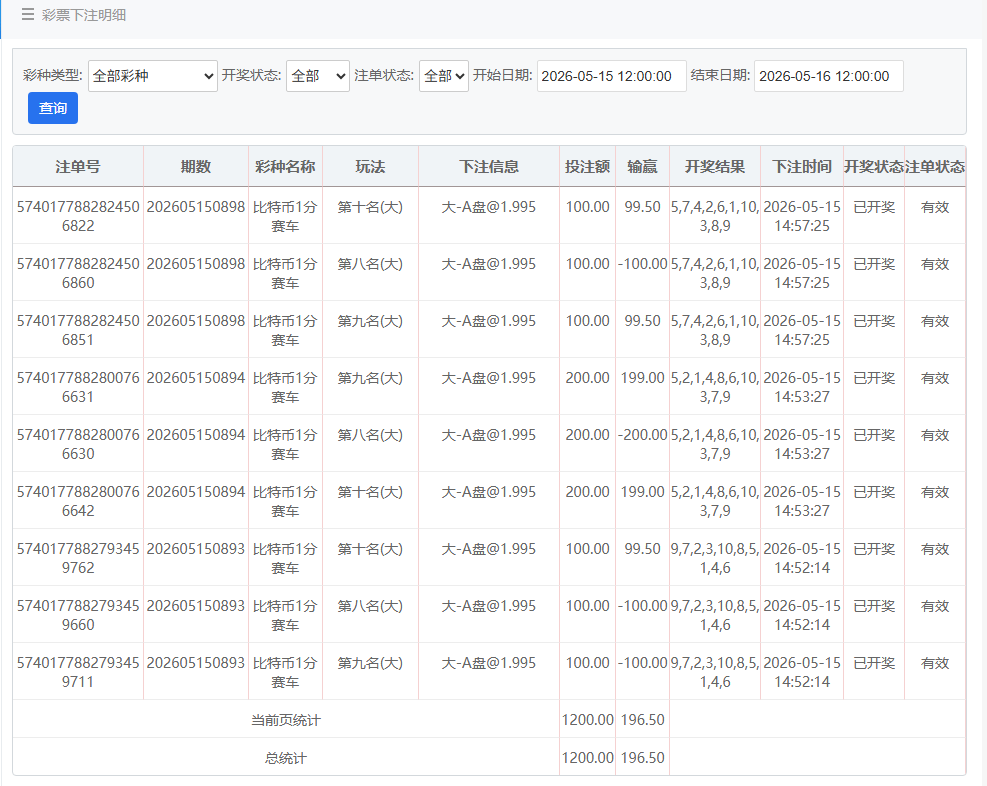987x786 pixels.
Task: Click the 总统计 label
Action: tap(286, 758)
